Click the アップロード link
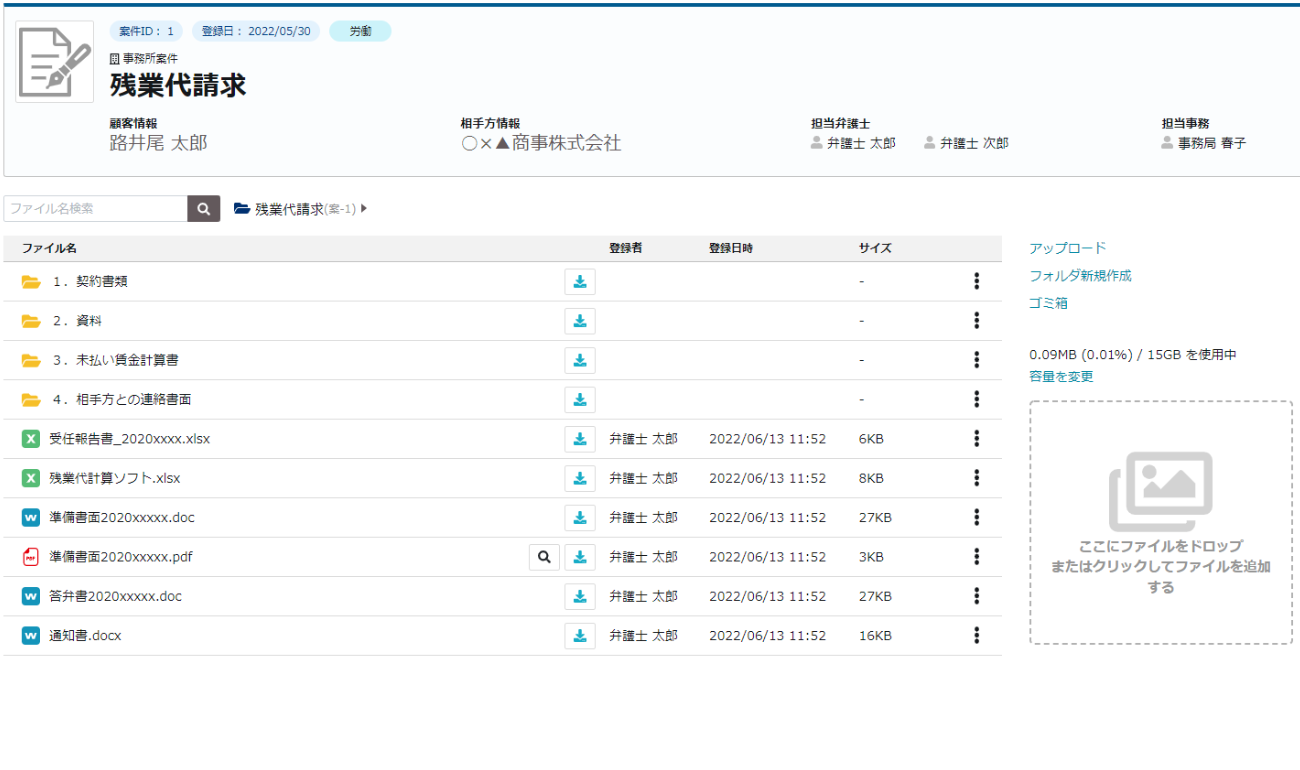 pyautogui.click(x=1068, y=248)
